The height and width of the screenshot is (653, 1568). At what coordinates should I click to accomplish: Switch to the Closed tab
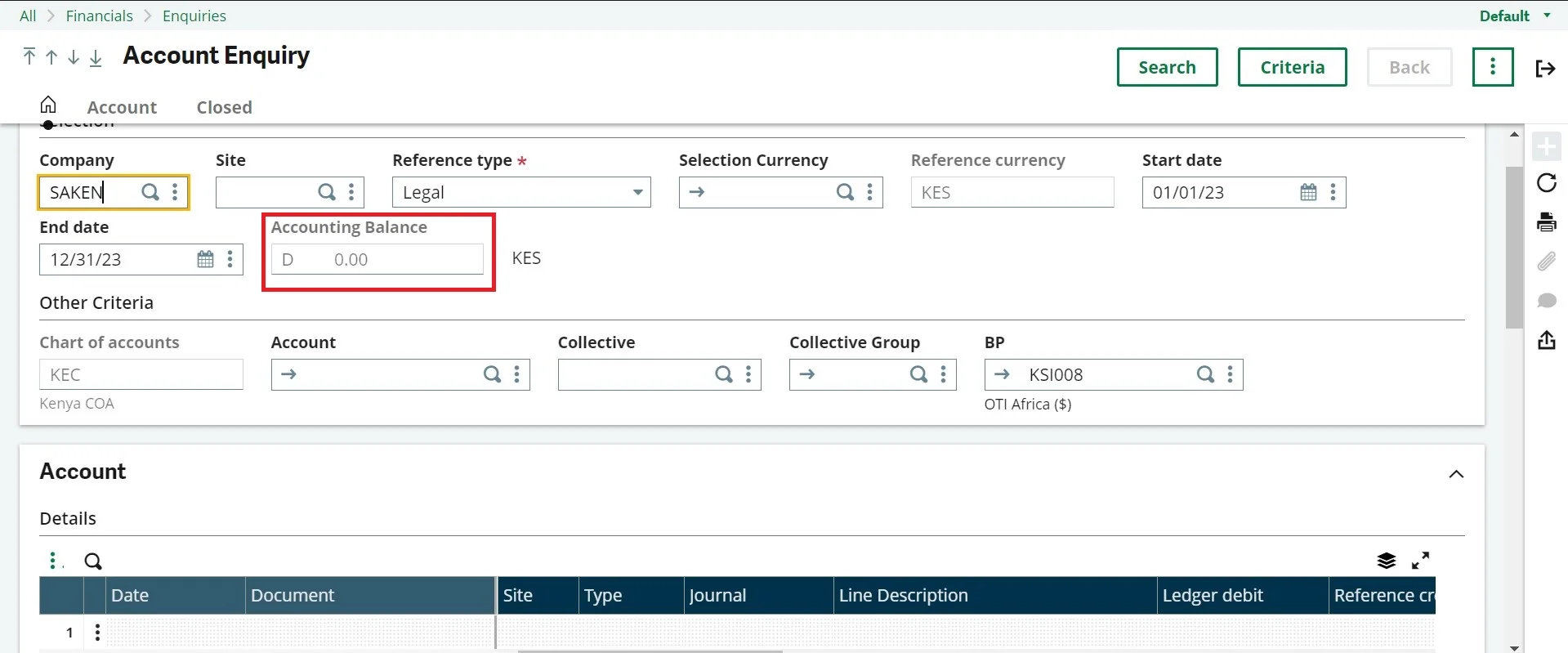click(224, 107)
